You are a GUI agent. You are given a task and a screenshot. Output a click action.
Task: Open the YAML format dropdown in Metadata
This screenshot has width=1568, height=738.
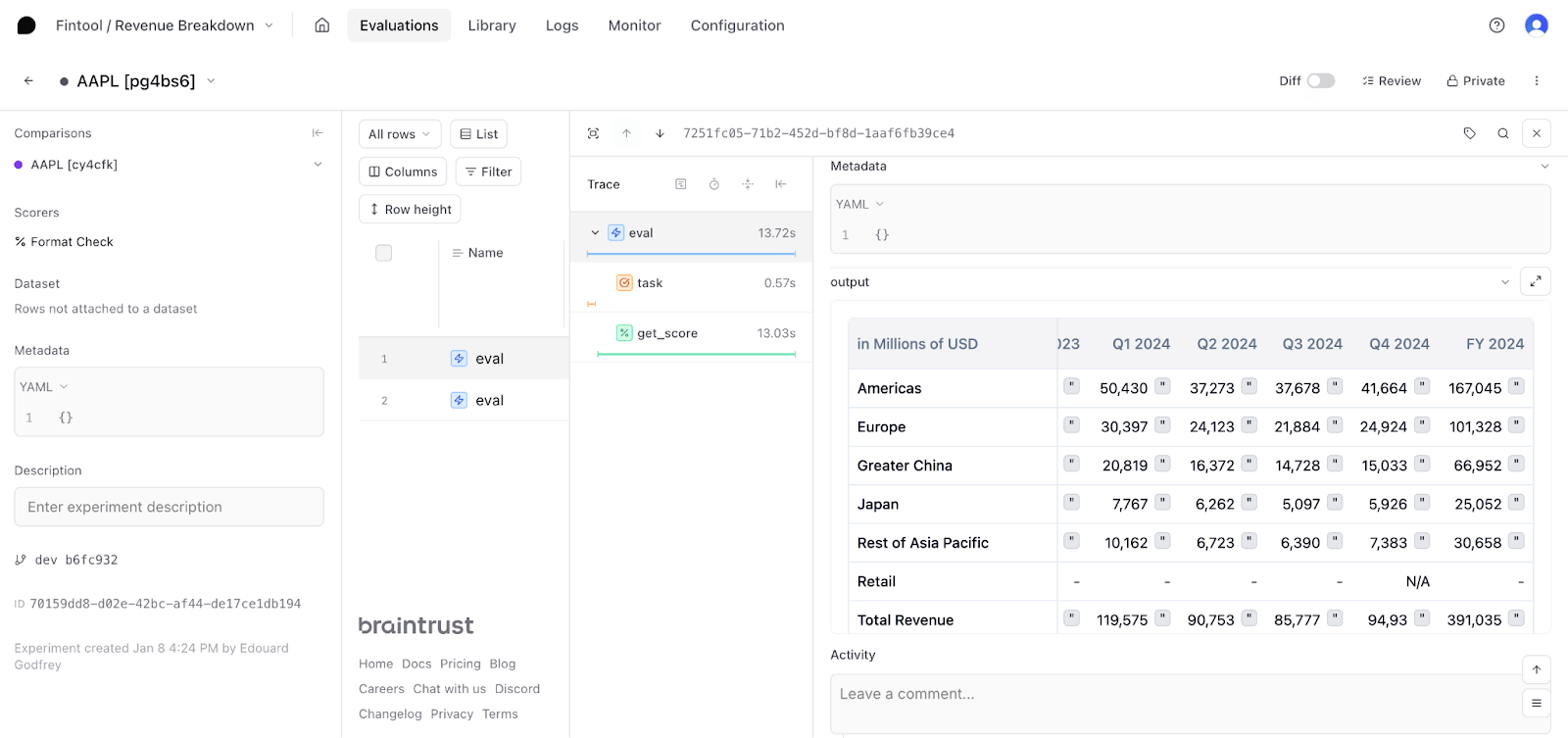(859, 204)
